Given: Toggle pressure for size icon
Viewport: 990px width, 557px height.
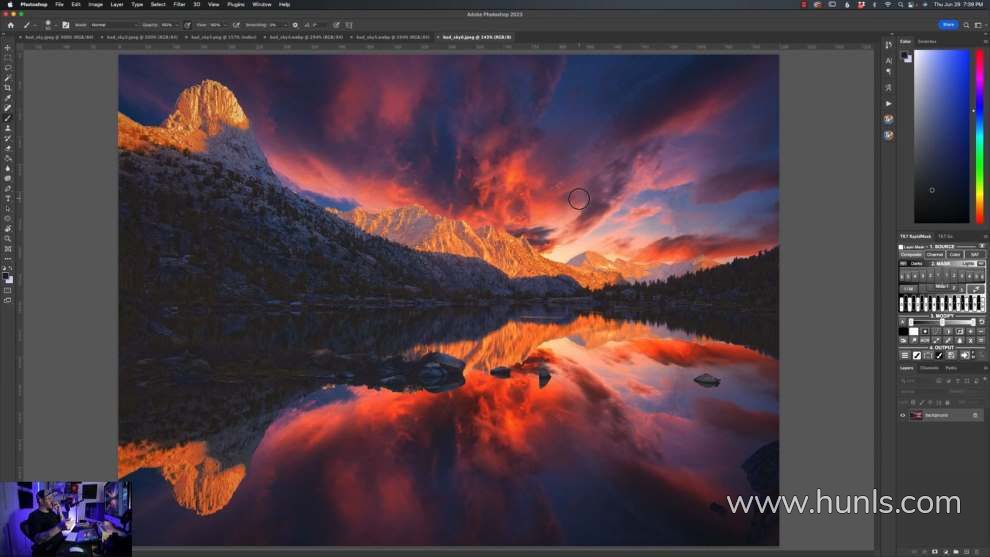Looking at the screenshot, I should tap(336, 25).
